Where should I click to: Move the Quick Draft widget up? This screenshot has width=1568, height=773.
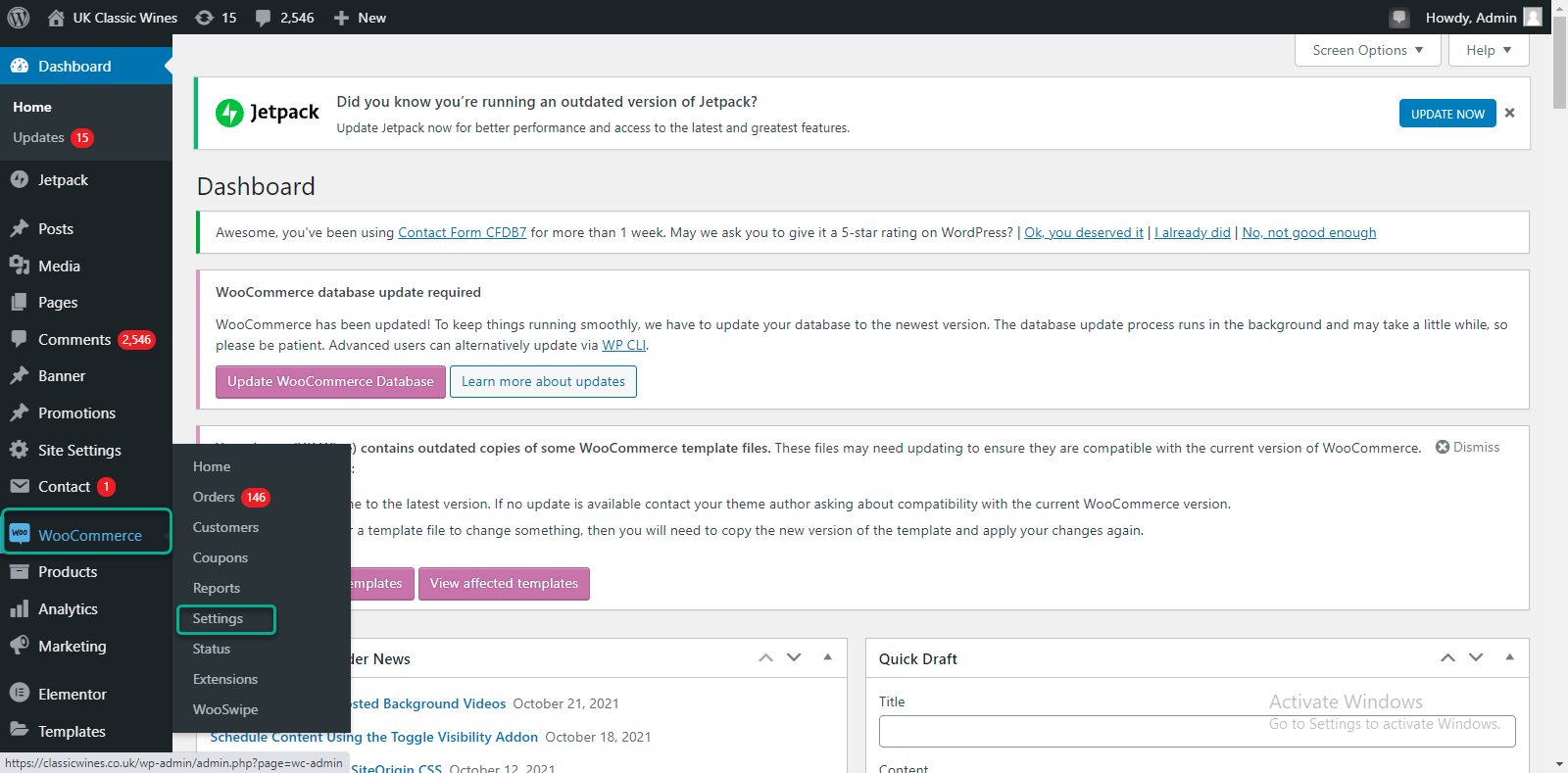[1447, 657]
